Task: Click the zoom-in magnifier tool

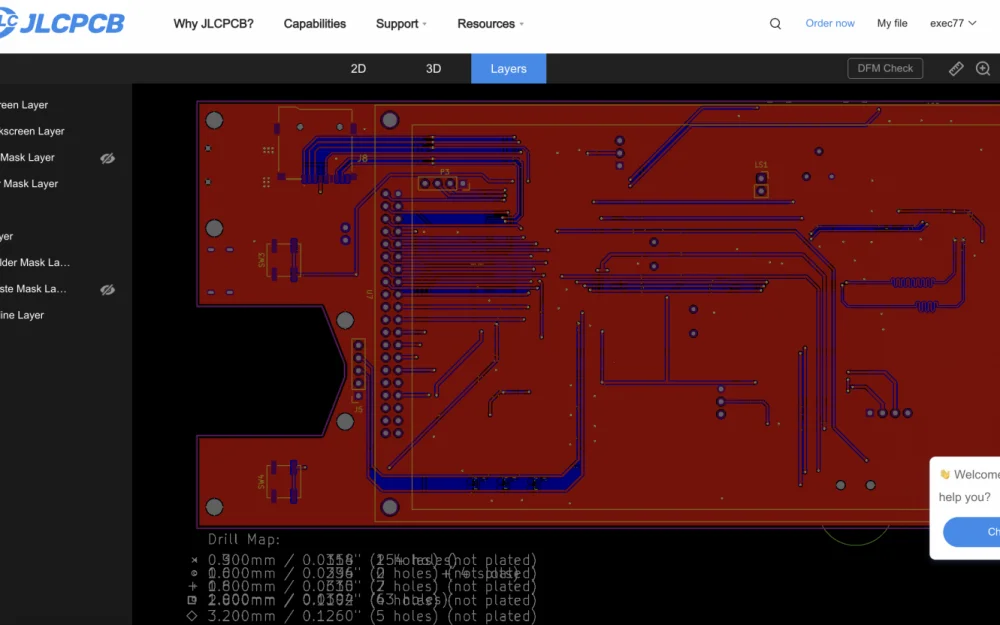Action: [x=982, y=68]
